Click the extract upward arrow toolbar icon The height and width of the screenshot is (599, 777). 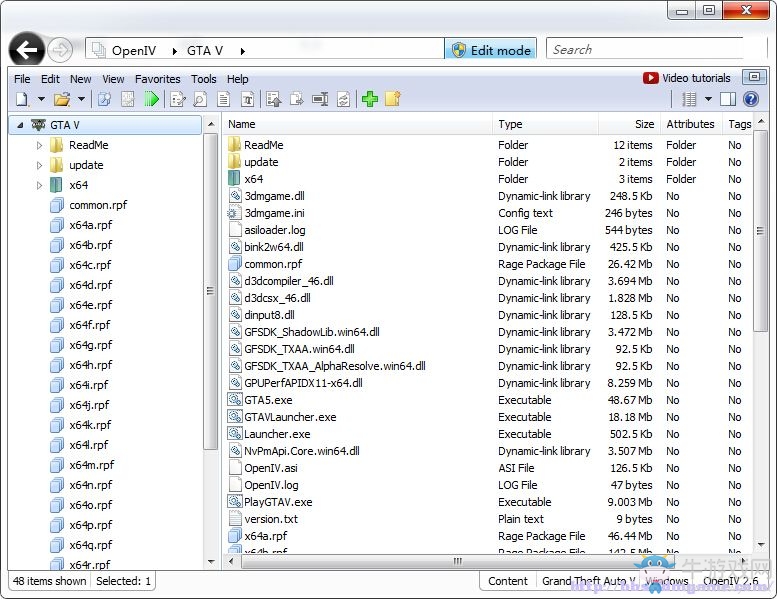point(274,100)
